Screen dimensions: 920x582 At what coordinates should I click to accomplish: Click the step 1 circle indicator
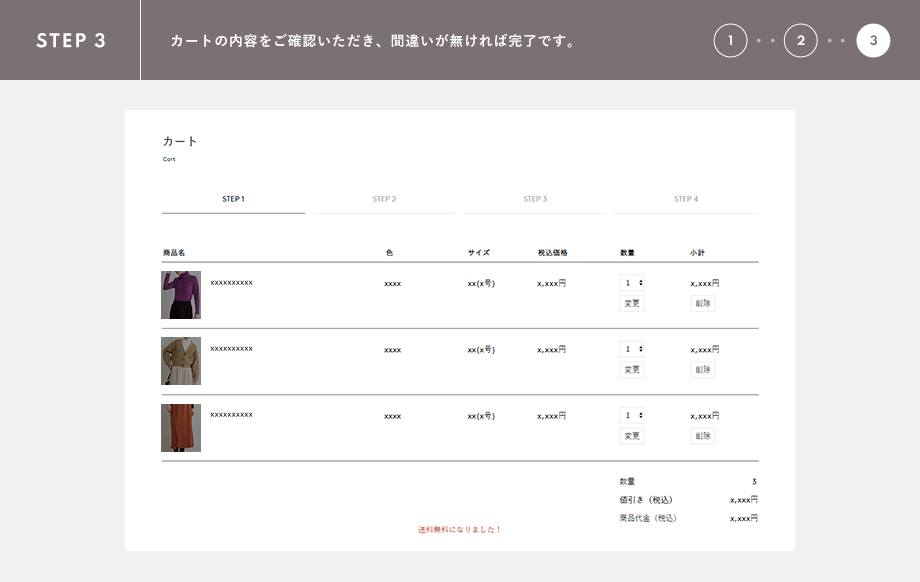click(730, 41)
